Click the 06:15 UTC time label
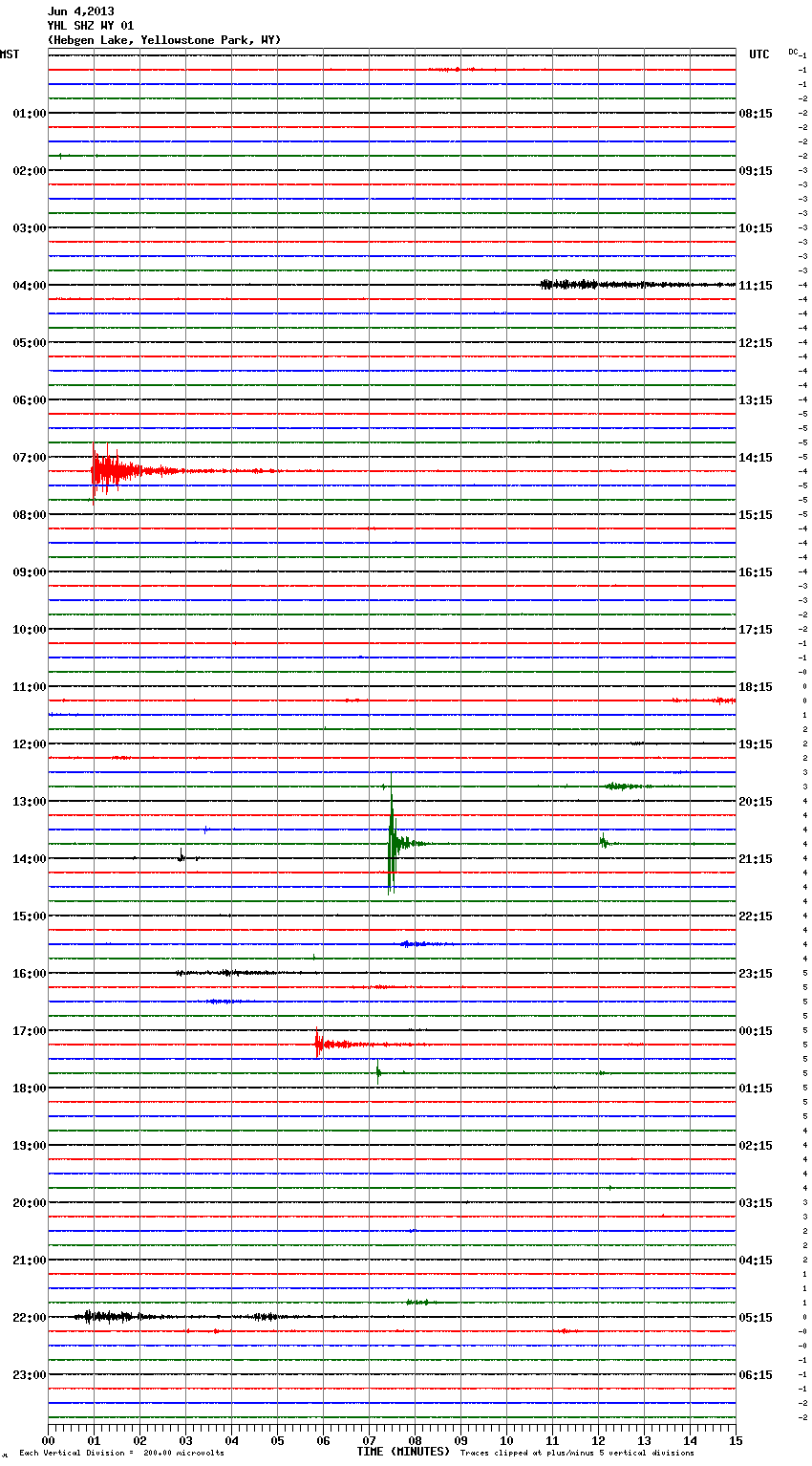Screen dimensions: 812x1466 tap(756, 1374)
